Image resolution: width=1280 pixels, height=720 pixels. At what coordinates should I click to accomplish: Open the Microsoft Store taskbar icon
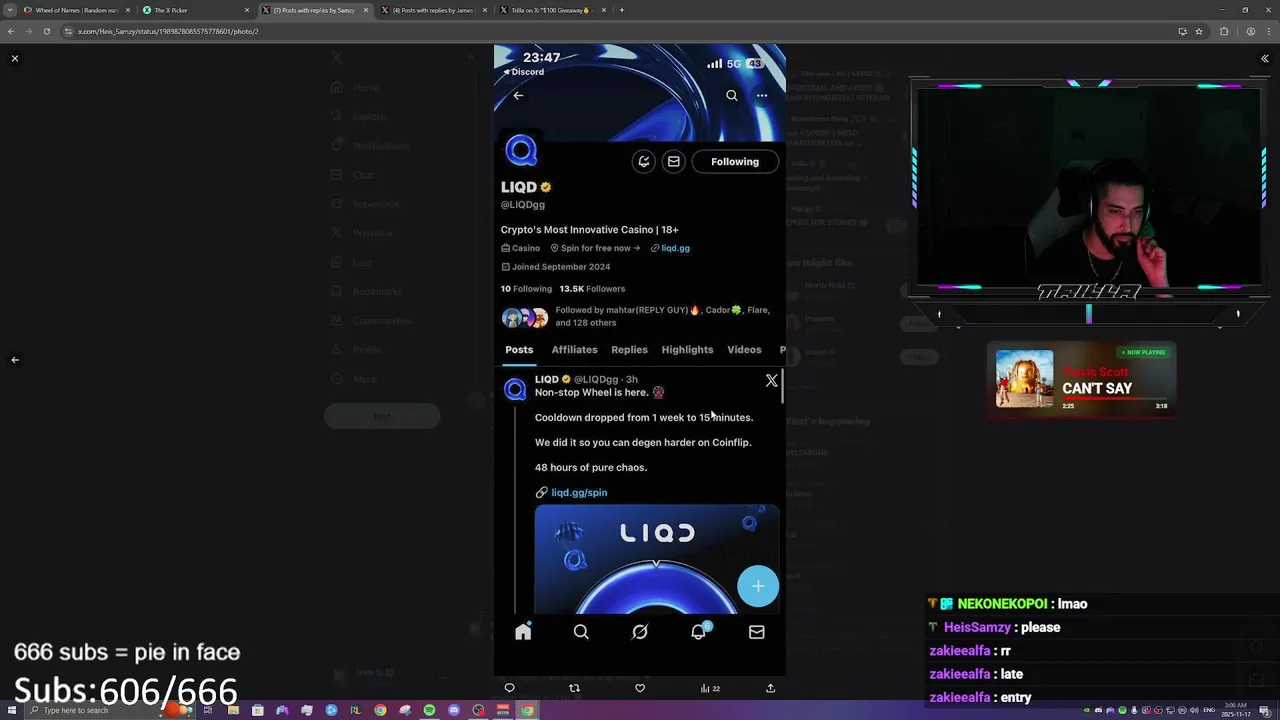(258, 711)
